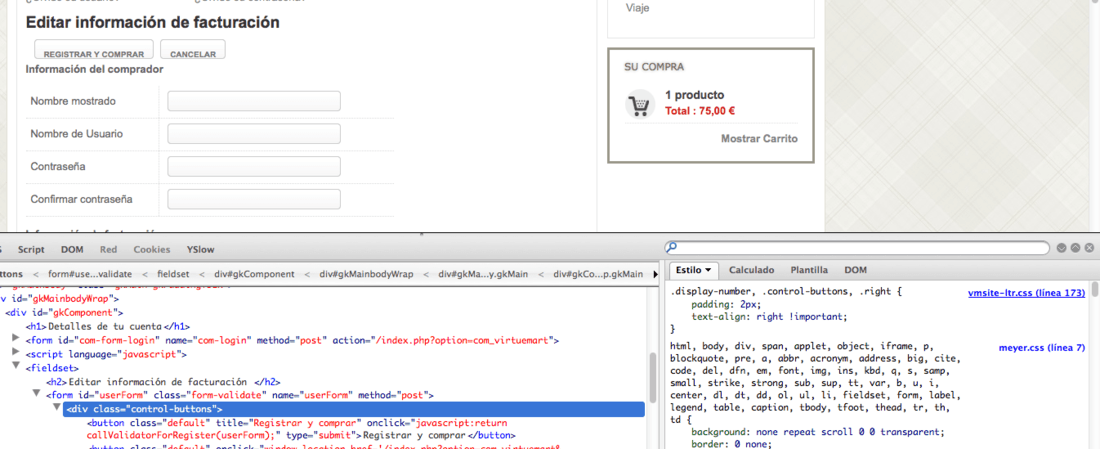Expand the com-form-login form node
Viewport: 1100px width, 449px height.
(16, 340)
